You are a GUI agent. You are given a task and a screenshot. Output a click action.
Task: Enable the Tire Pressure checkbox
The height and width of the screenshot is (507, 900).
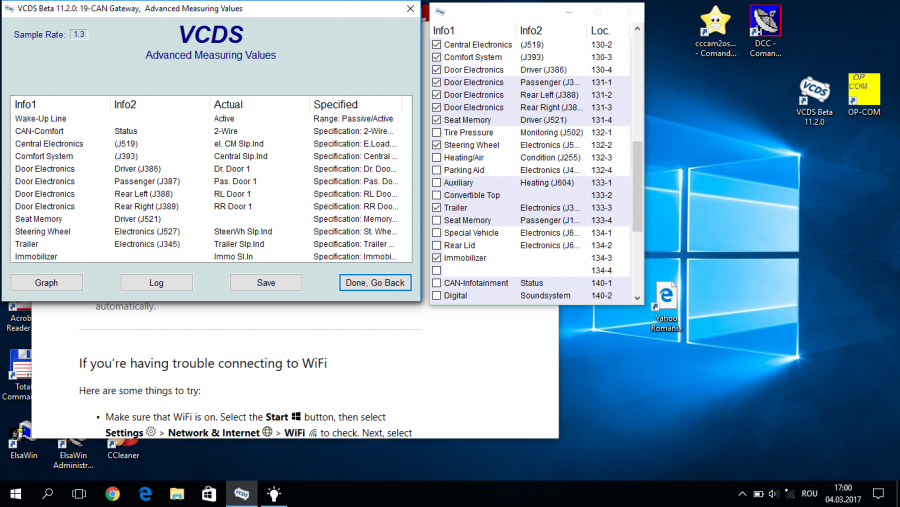[x=436, y=132]
